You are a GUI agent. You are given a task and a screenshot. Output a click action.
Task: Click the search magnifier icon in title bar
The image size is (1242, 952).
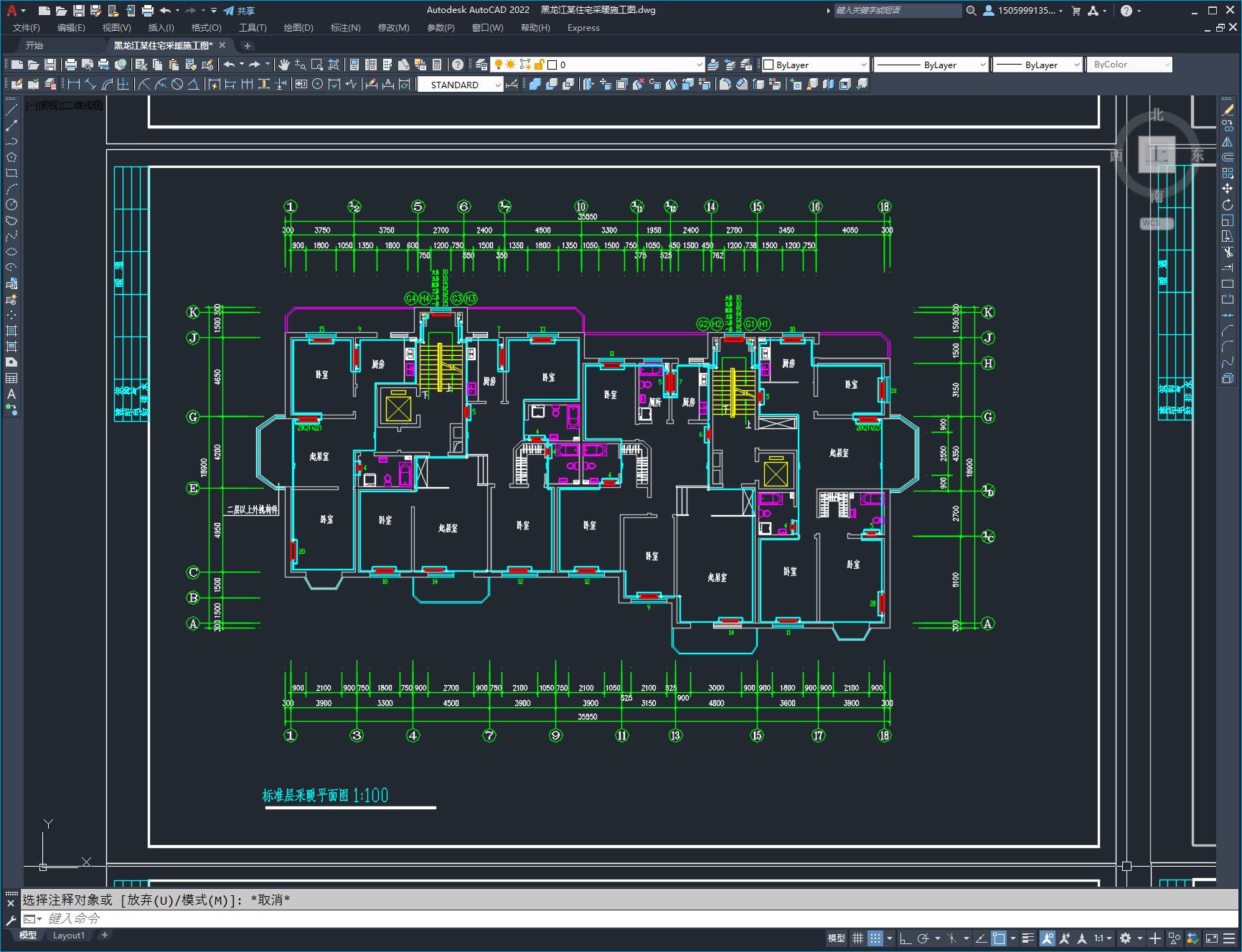coord(971,11)
